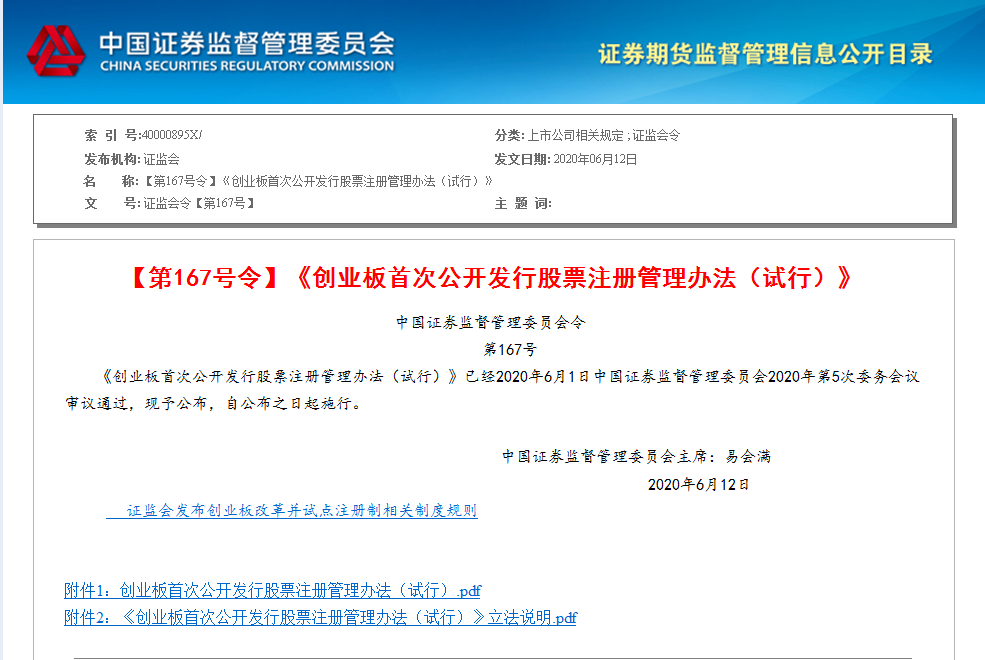Viewport: 985px width, 660px height.
Task: Click the 证券期货监督管理信息公开目录 banner heading
Action: tap(765, 54)
